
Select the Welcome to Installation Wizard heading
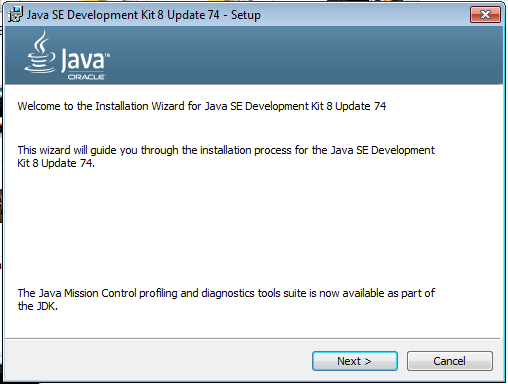point(202,106)
